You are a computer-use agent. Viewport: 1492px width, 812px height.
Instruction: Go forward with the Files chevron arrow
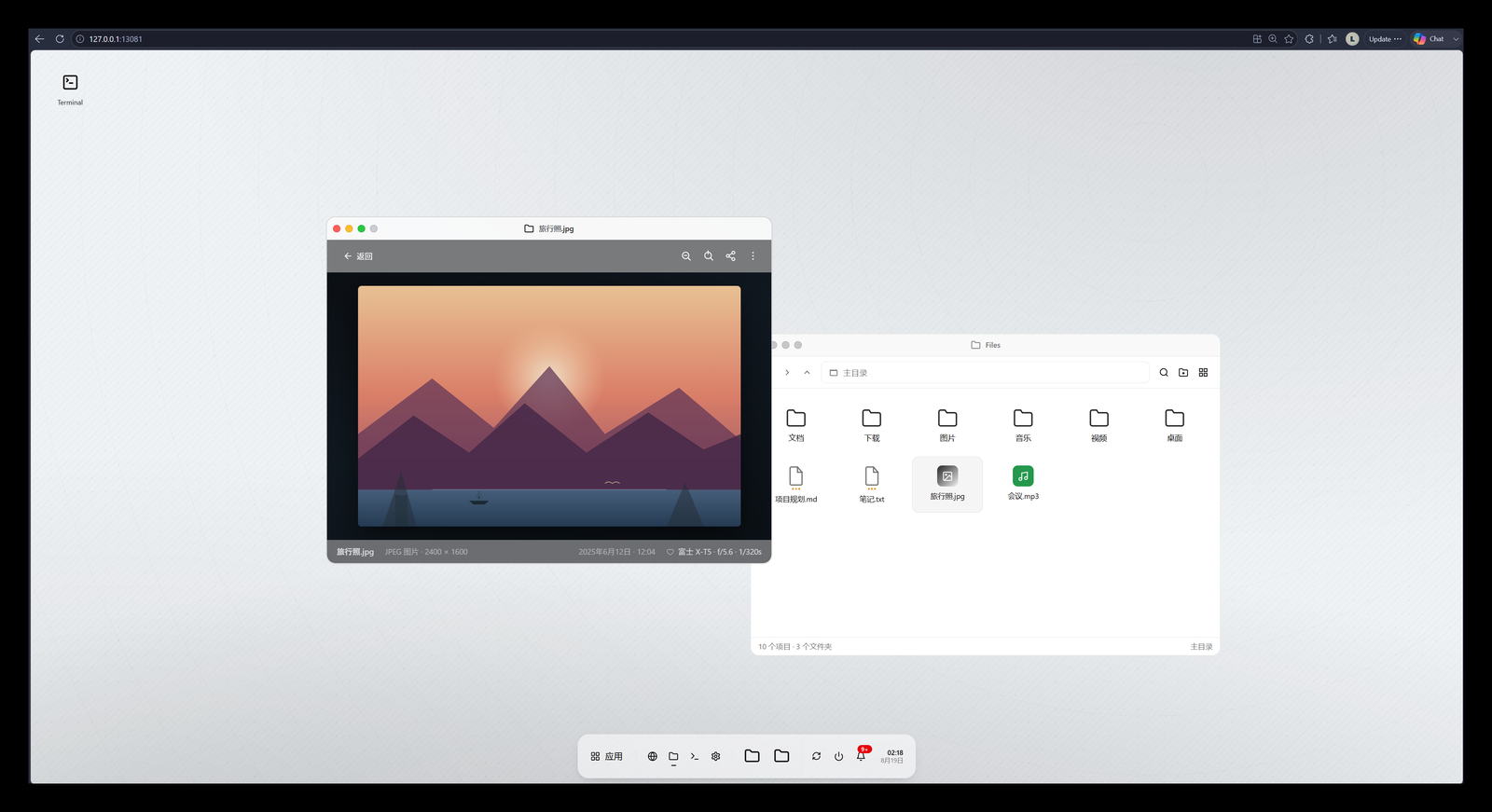(x=787, y=373)
